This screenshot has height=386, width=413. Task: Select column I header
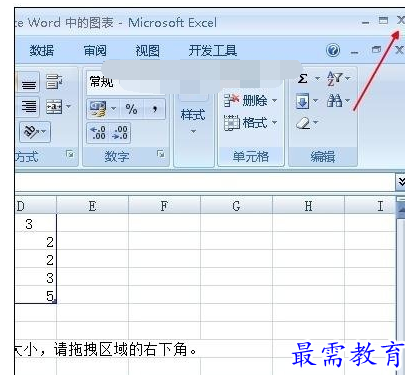(370, 206)
